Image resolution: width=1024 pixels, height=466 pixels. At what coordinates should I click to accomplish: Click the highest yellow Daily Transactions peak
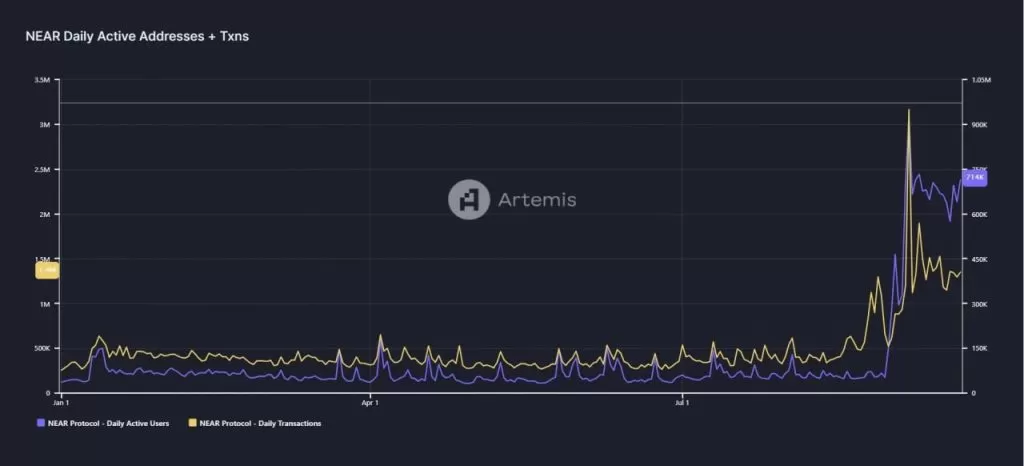[908, 110]
